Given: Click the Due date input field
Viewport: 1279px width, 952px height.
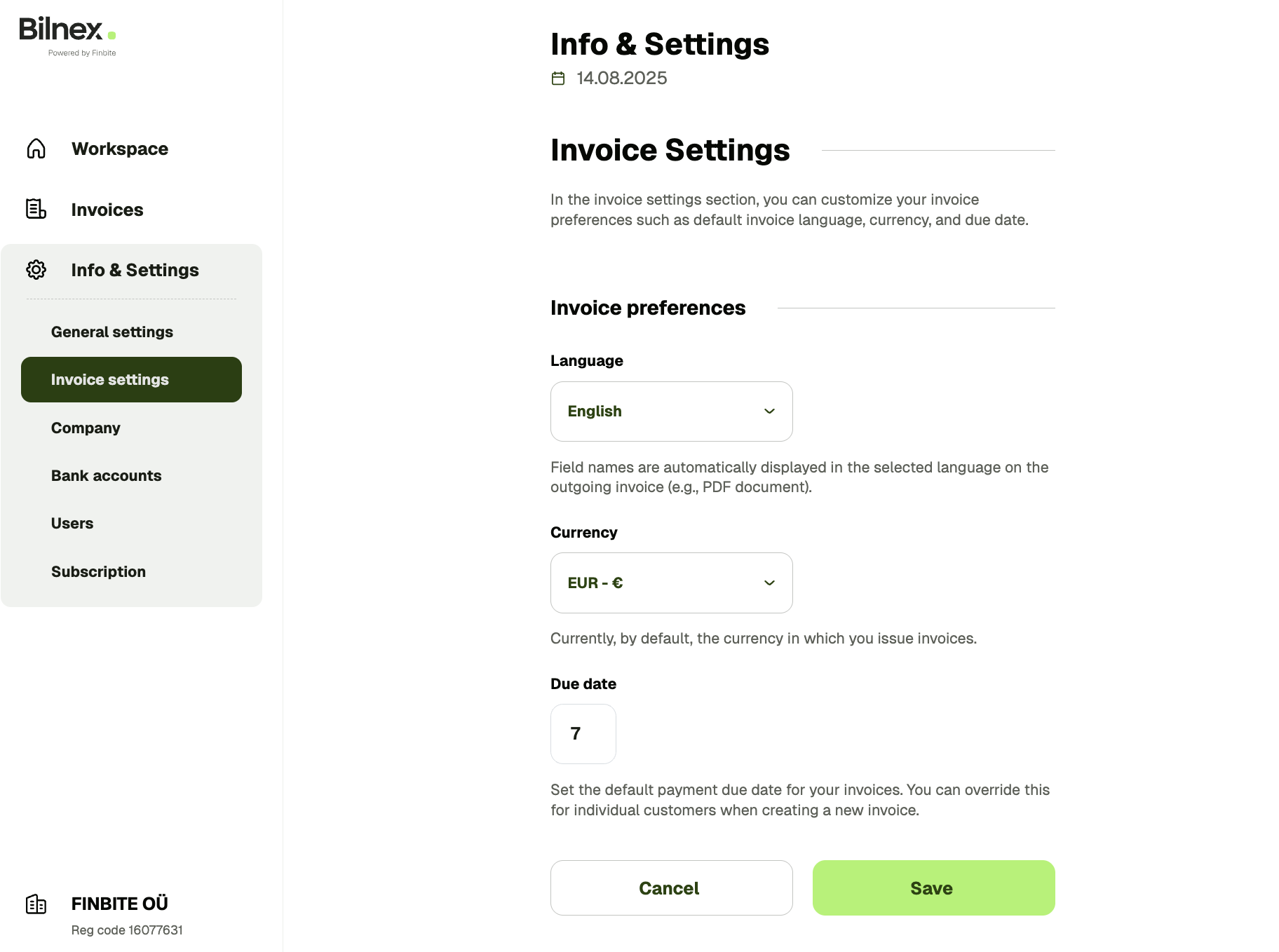Looking at the screenshot, I should pos(583,734).
